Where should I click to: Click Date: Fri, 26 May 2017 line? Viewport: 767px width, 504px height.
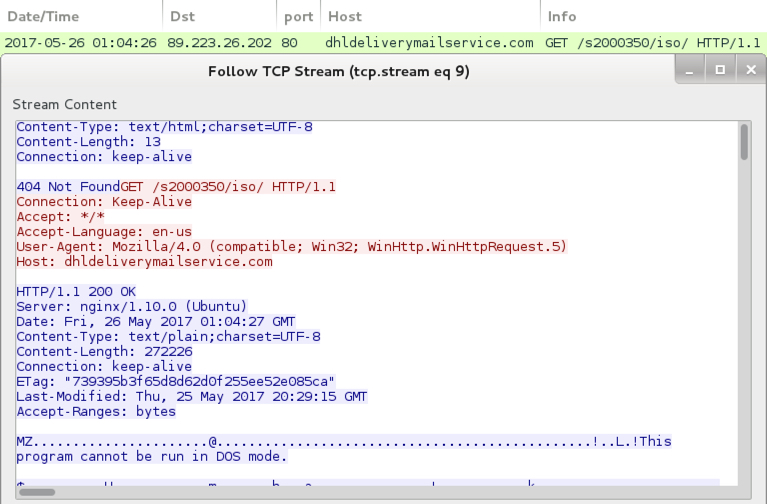156,322
